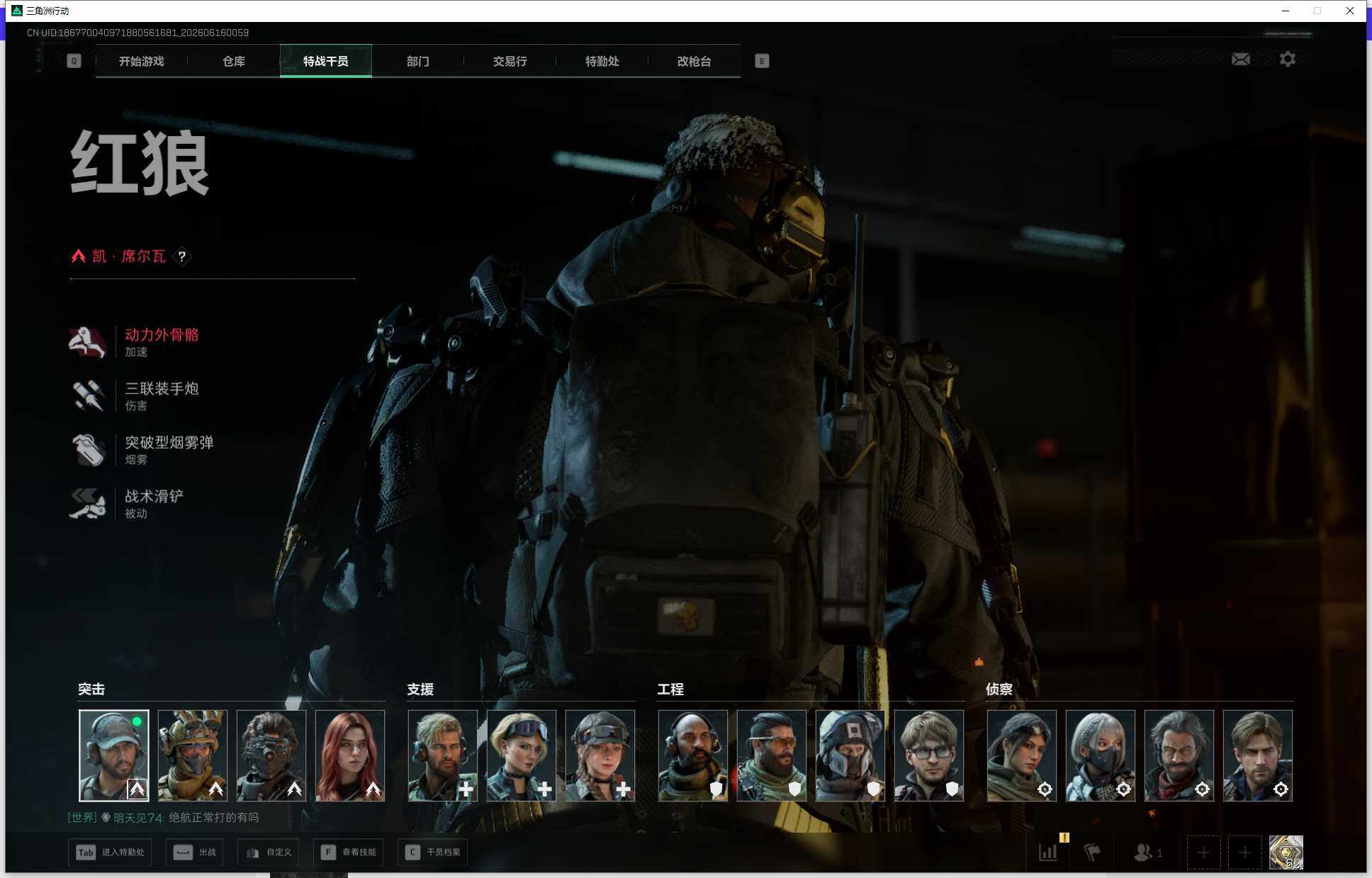The image size is (1372, 878).
Task: Select the red-haired woman assault operator
Action: coord(350,756)
